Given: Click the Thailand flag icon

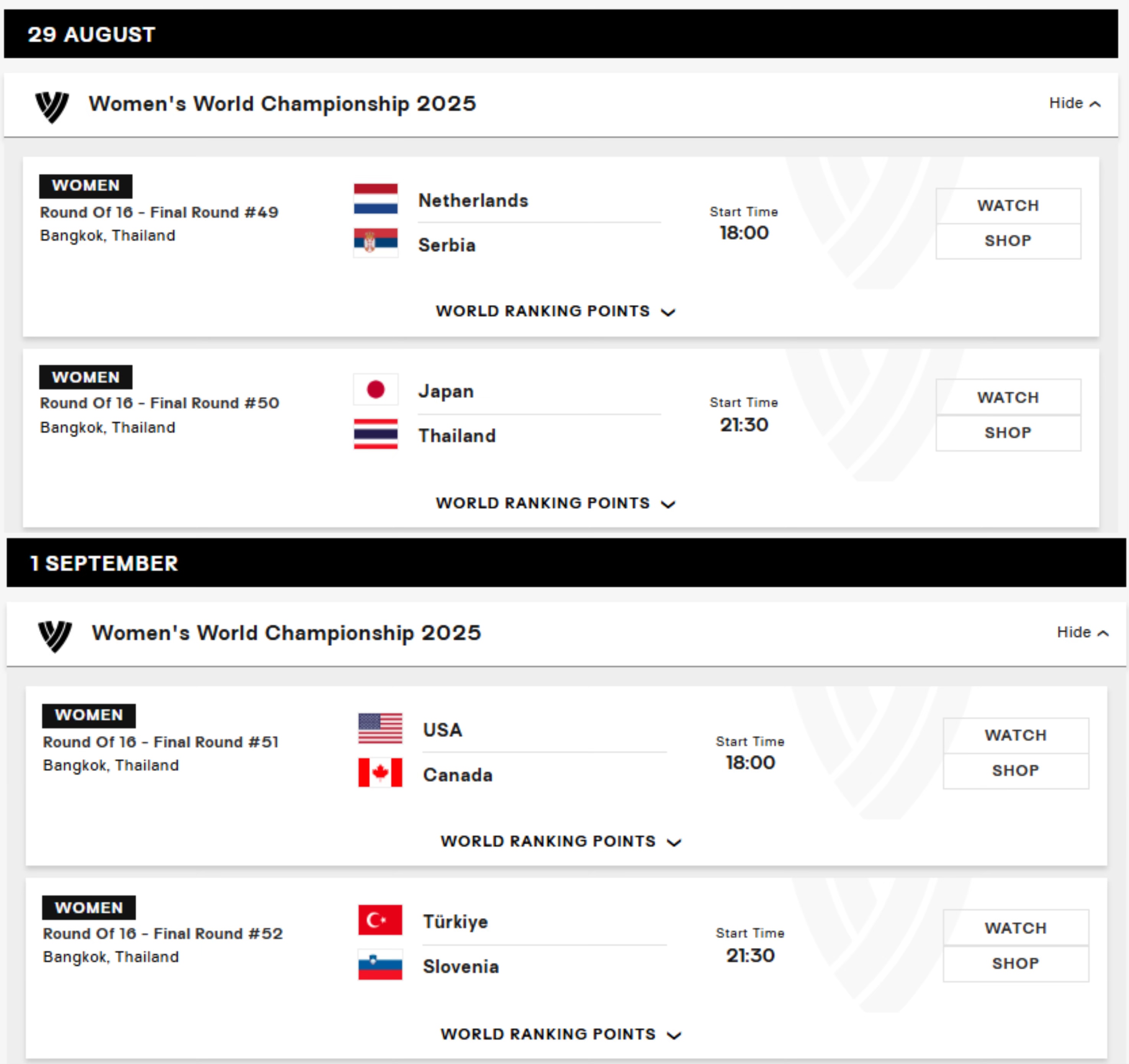Looking at the screenshot, I should [x=375, y=434].
